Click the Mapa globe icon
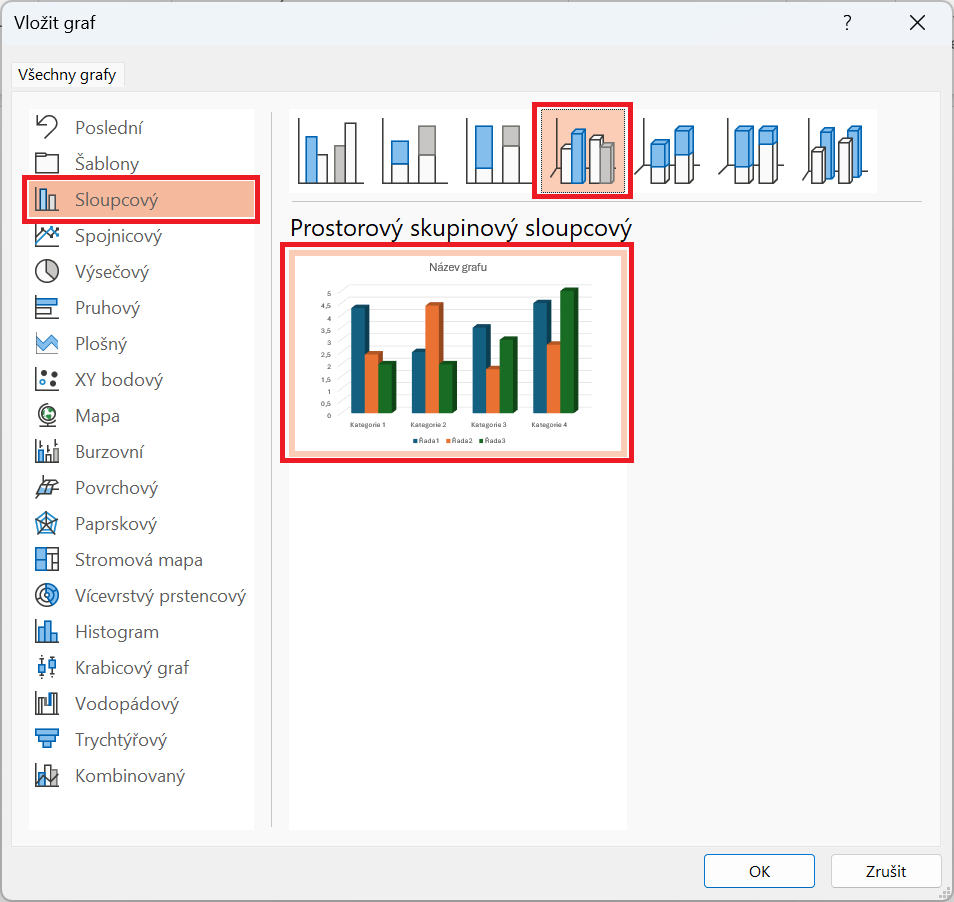 coord(47,415)
